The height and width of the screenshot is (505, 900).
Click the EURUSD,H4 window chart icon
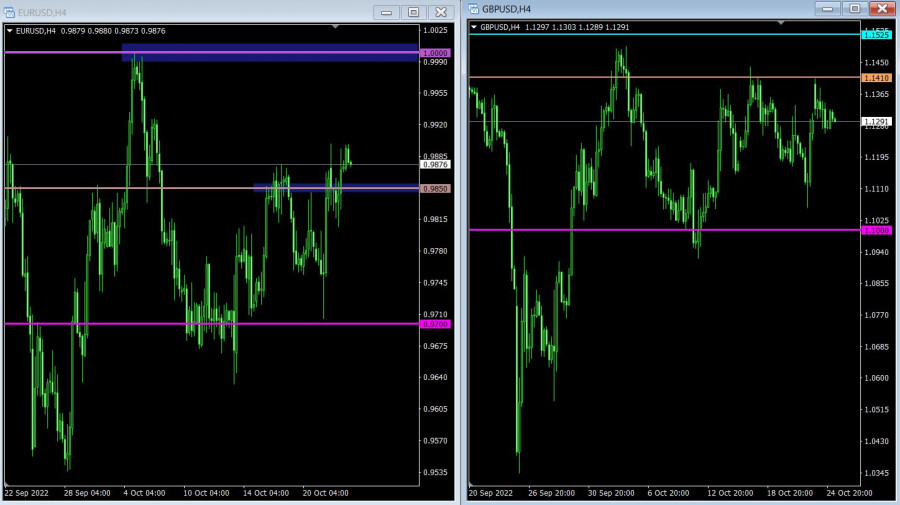pyautogui.click(x=9, y=12)
